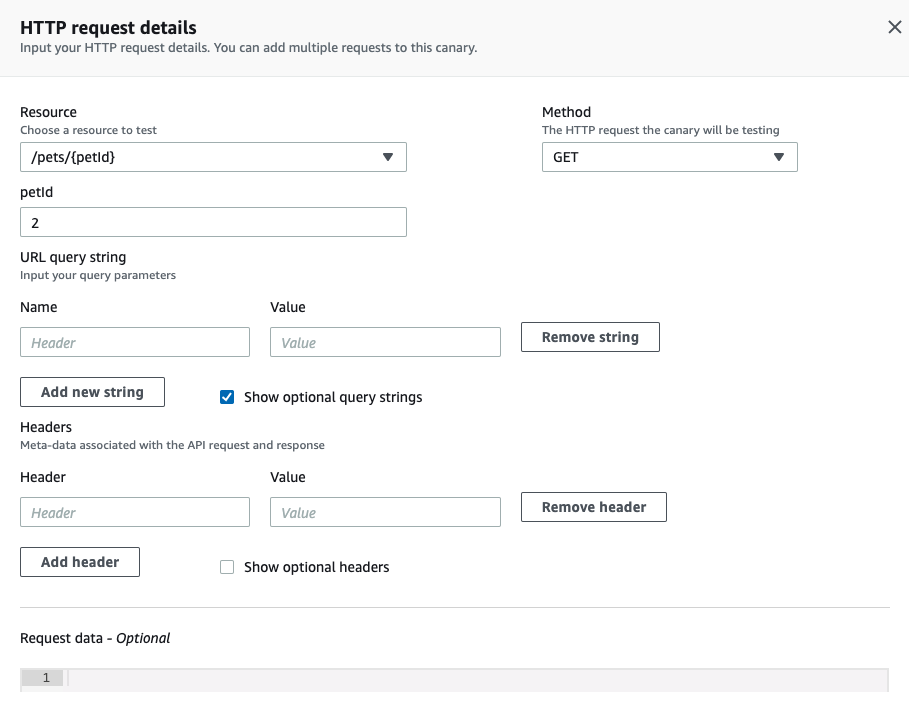The height and width of the screenshot is (706, 909).
Task: Click the header Value input field
Action: [x=385, y=512]
